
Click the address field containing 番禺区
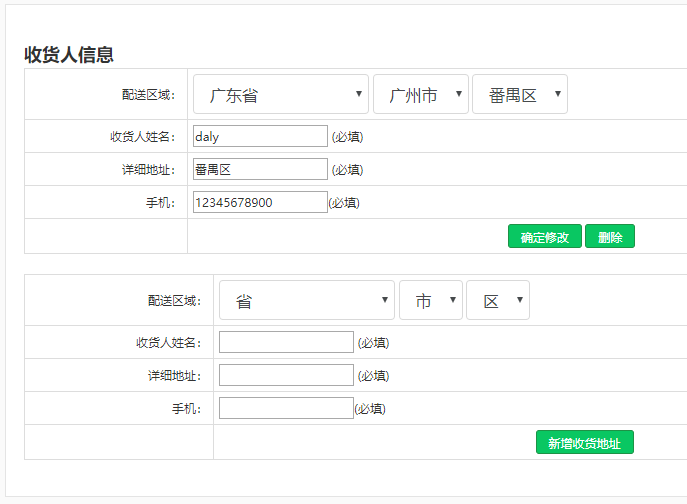pyautogui.click(x=260, y=169)
